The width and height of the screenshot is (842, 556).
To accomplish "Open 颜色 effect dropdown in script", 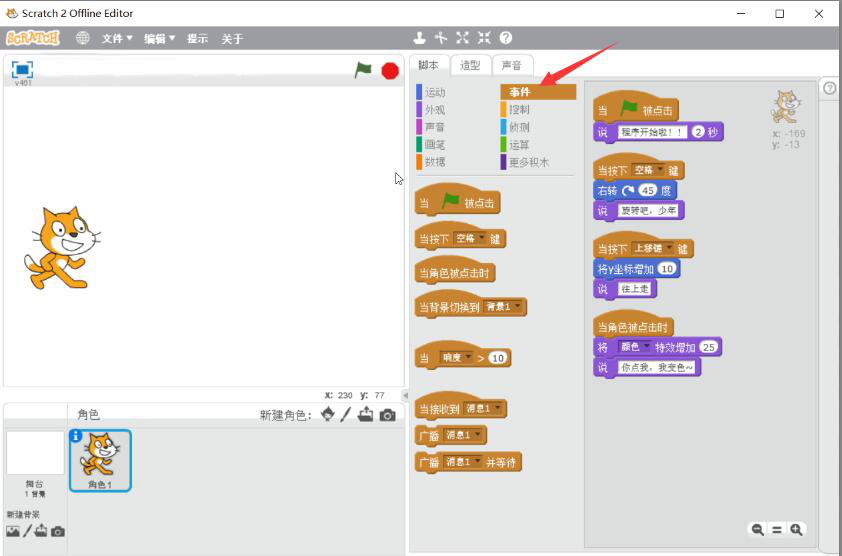I will click(x=635, y=348).
